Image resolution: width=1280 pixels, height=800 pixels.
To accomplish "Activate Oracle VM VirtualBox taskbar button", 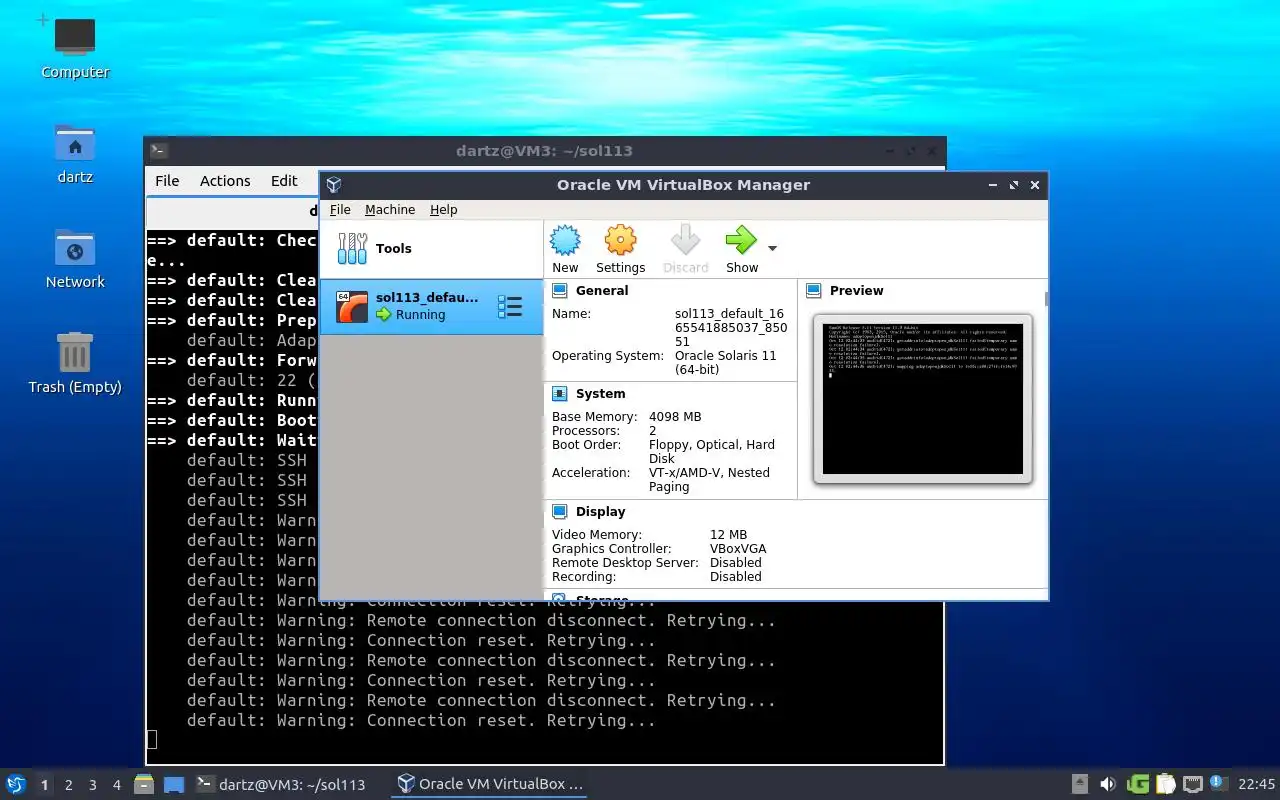I will click(x=490, y=785).
